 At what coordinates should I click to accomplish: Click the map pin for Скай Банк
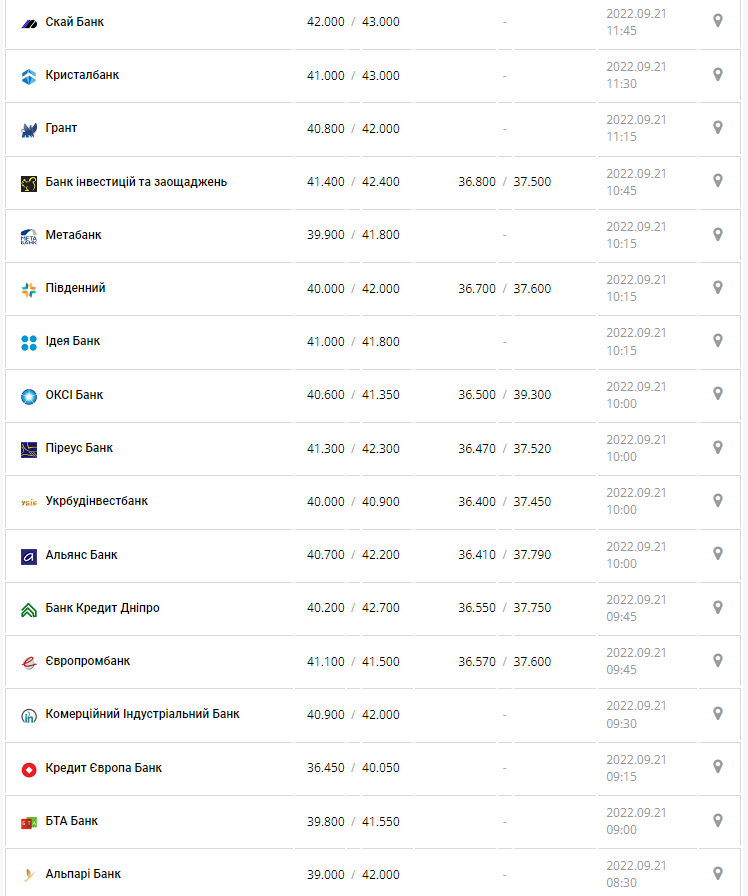717,21
